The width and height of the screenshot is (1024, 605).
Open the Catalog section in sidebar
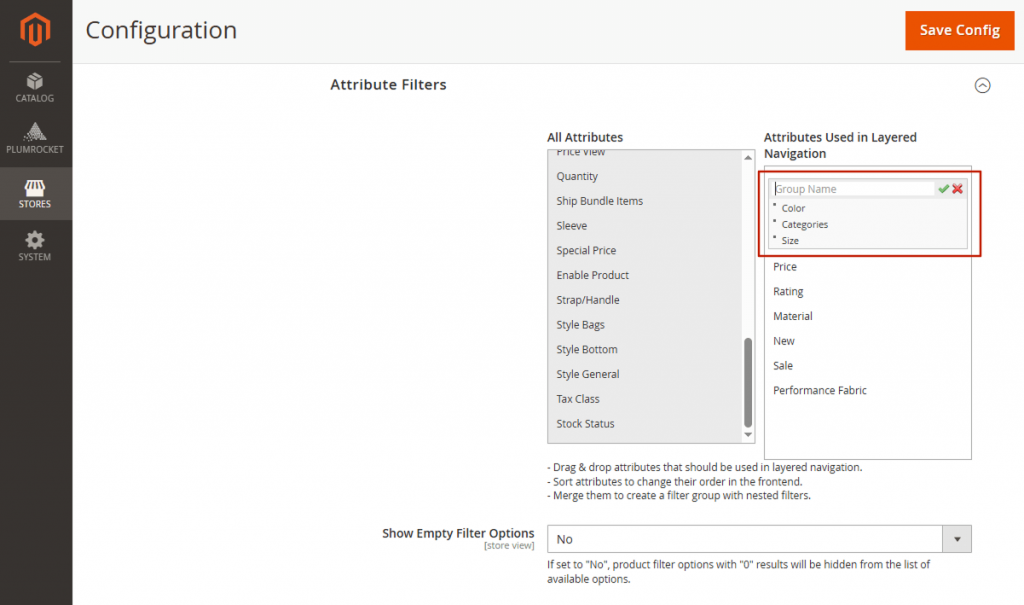tap(34, 88)
